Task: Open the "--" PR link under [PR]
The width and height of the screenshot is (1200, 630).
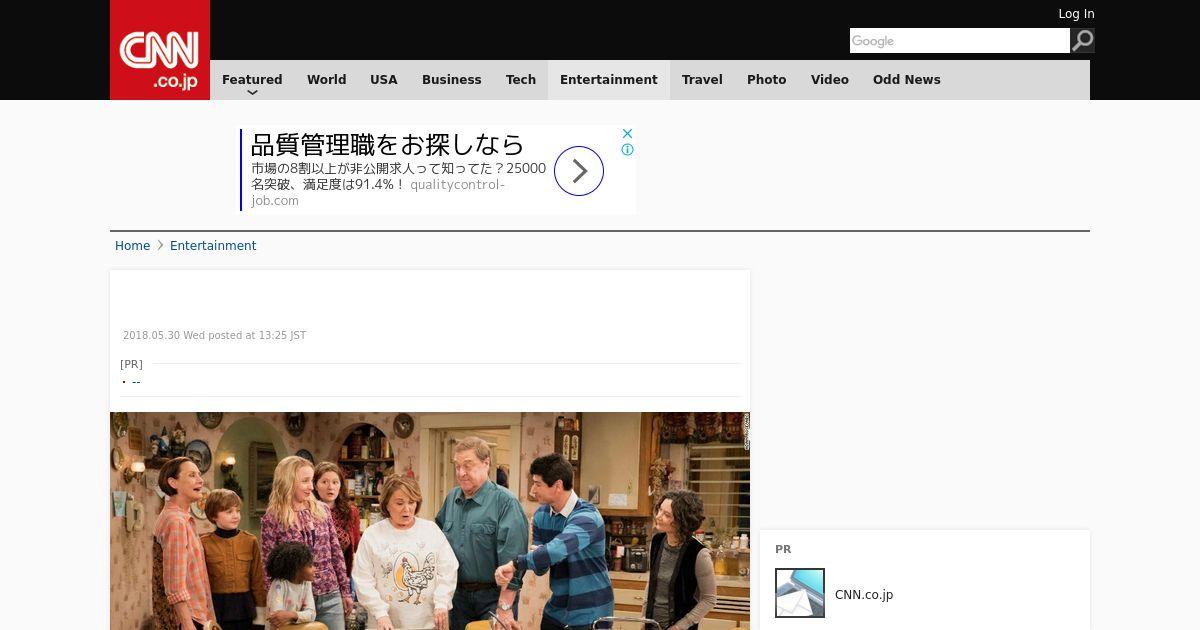Action: point(136,382)
